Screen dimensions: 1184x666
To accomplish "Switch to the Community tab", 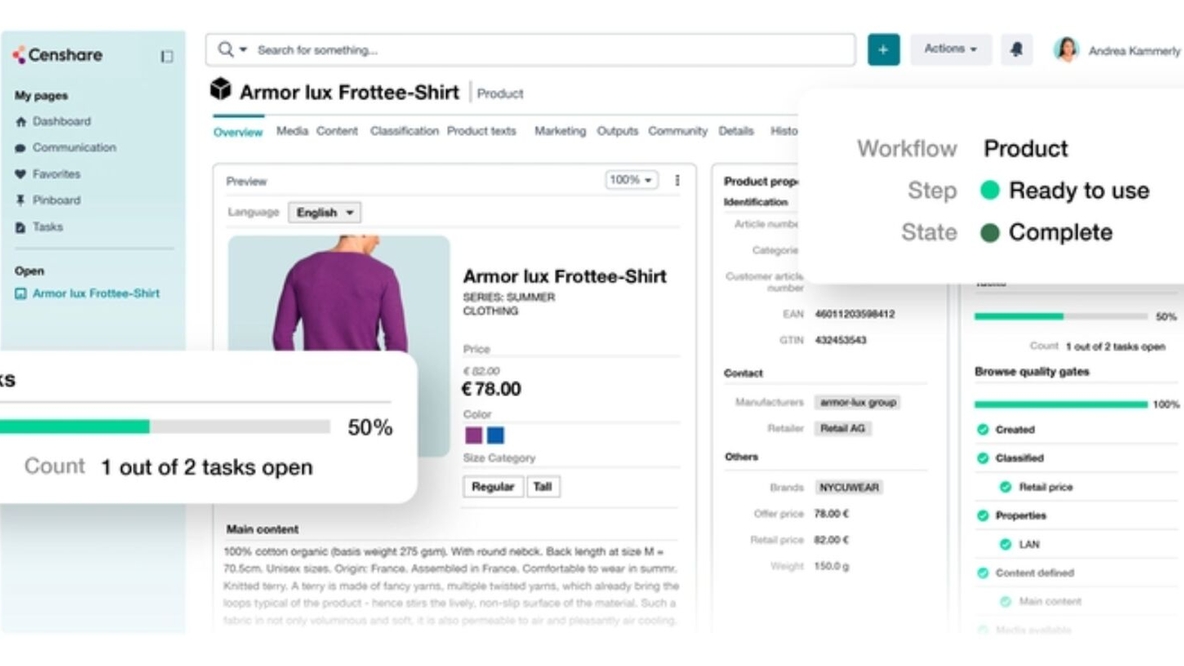I will (678, 131).
